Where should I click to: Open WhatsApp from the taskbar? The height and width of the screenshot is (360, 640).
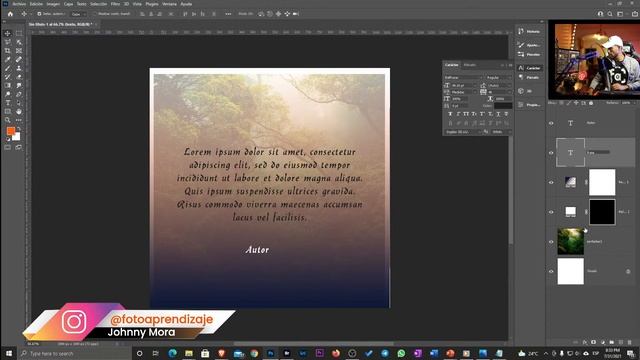401,353
